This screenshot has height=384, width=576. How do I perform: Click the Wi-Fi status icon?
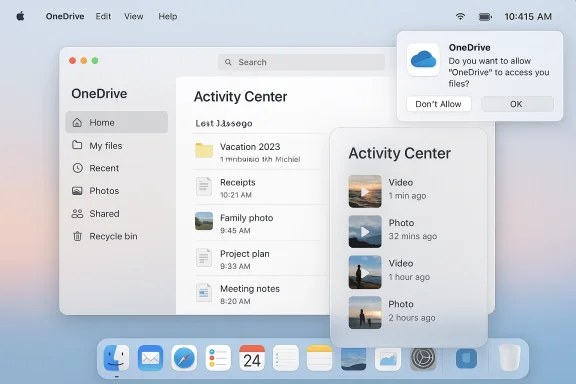click(460, 16)
